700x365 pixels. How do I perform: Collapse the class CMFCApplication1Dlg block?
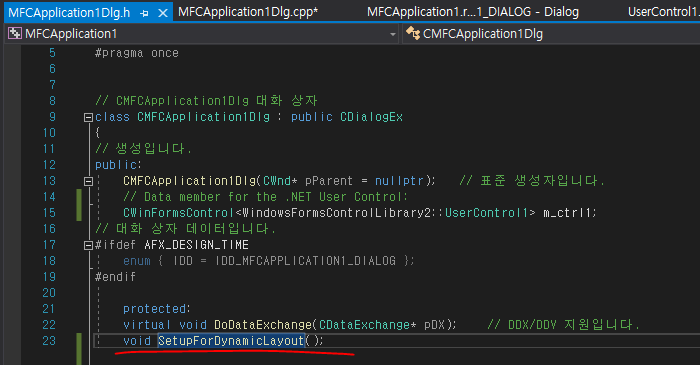pyautogui.click(x=88, y=117)
